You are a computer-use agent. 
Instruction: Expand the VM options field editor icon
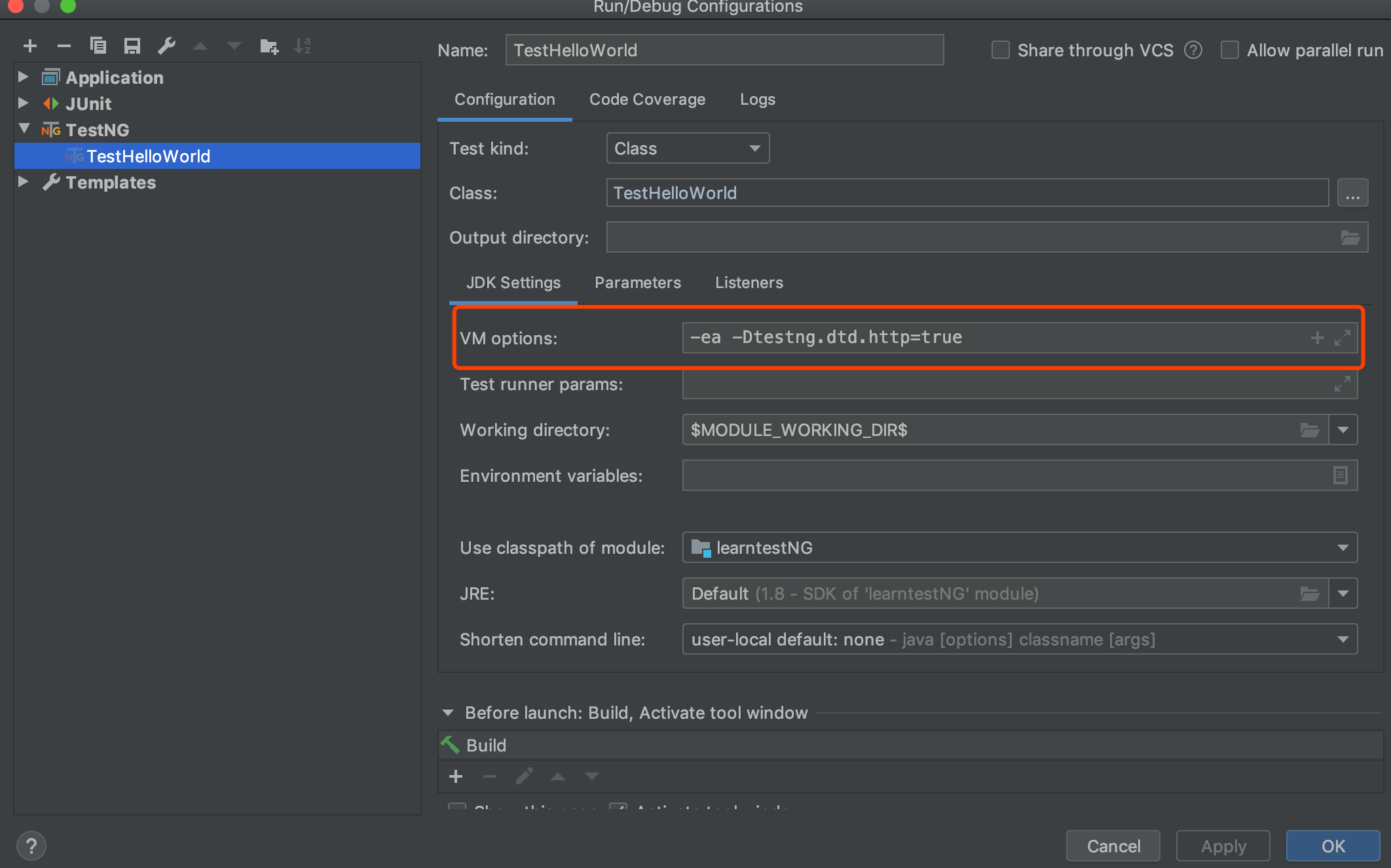(1342, 338)
